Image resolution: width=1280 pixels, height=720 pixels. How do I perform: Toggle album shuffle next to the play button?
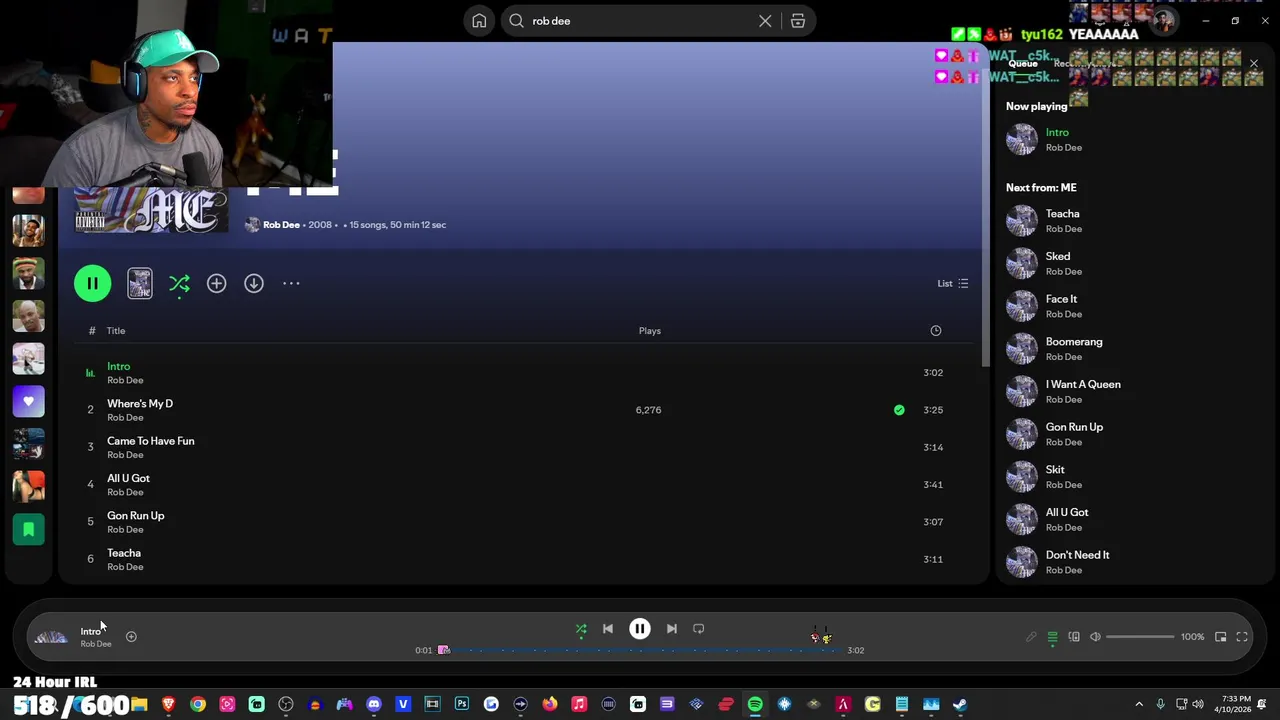coord(179,284)
